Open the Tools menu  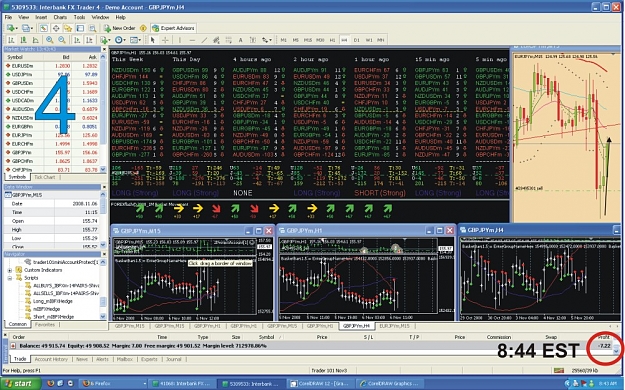point(79,18)
